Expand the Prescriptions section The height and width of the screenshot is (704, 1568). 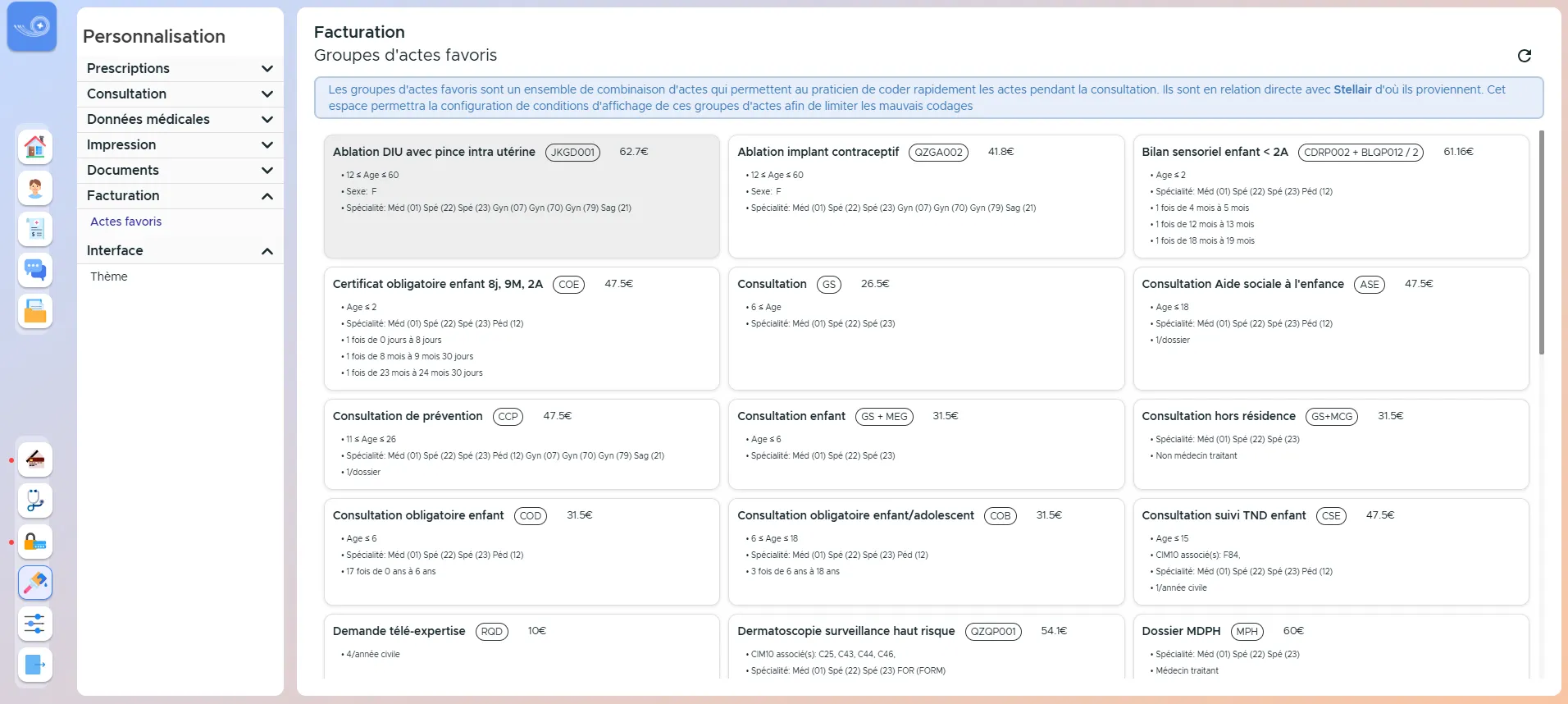(180, 68)
